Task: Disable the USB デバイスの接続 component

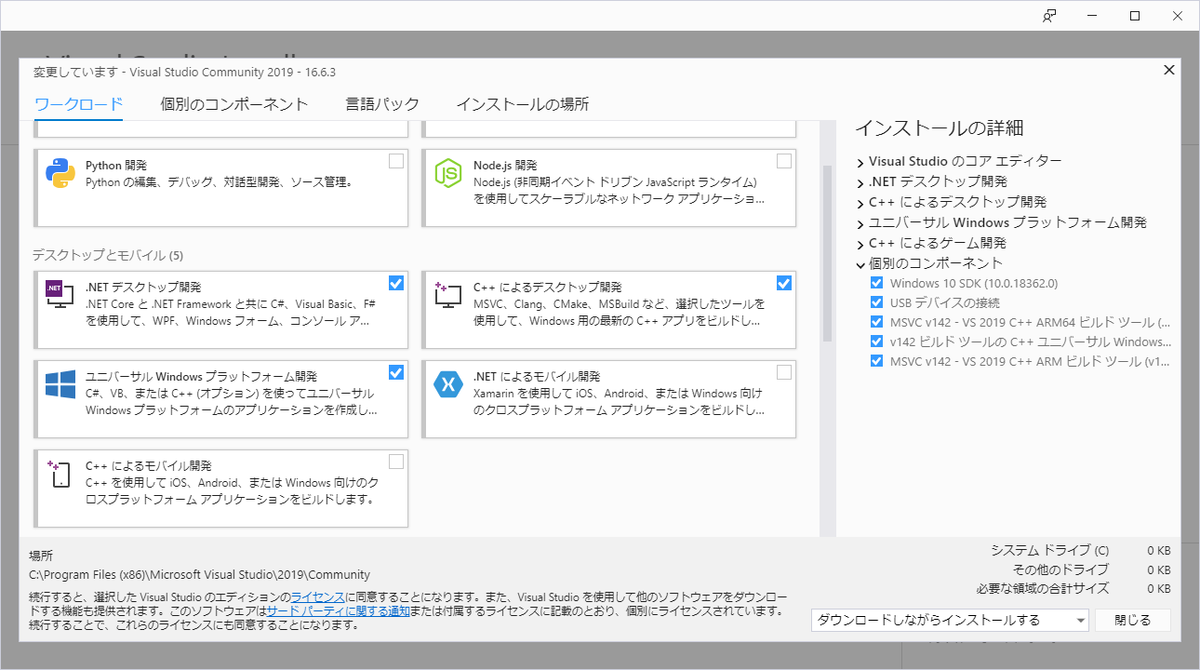Action: click(x=876, y=302)
